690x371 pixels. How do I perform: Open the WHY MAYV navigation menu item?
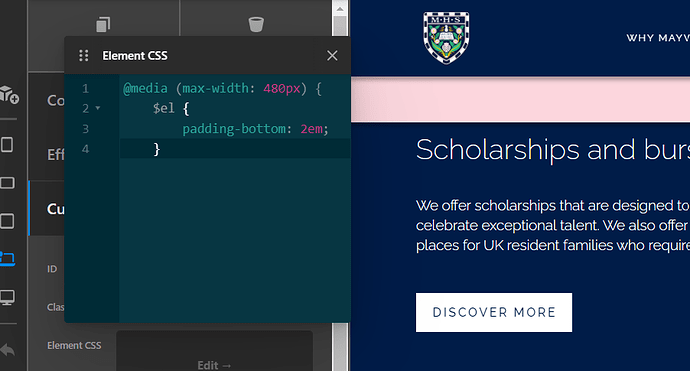[x=658, y=38]
